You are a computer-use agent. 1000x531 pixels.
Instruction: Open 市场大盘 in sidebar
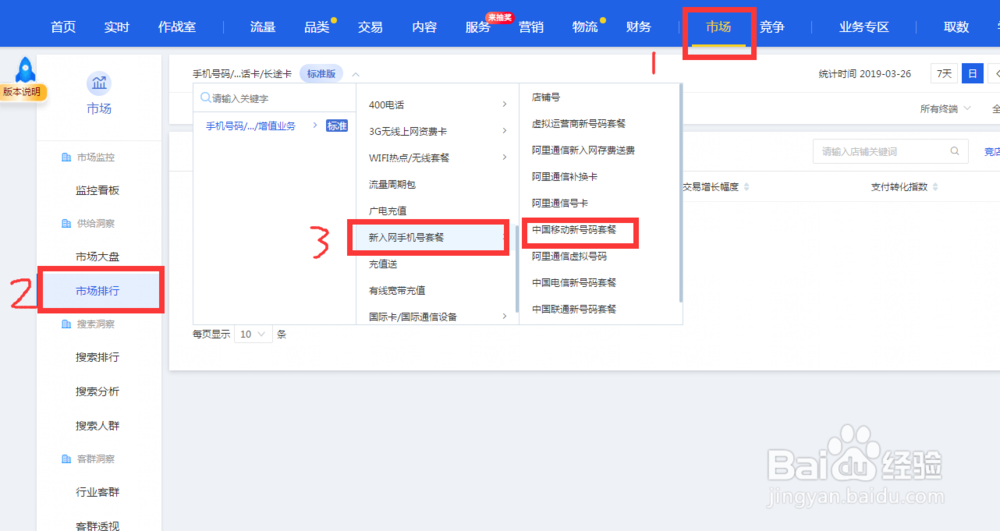pos(98,256)
